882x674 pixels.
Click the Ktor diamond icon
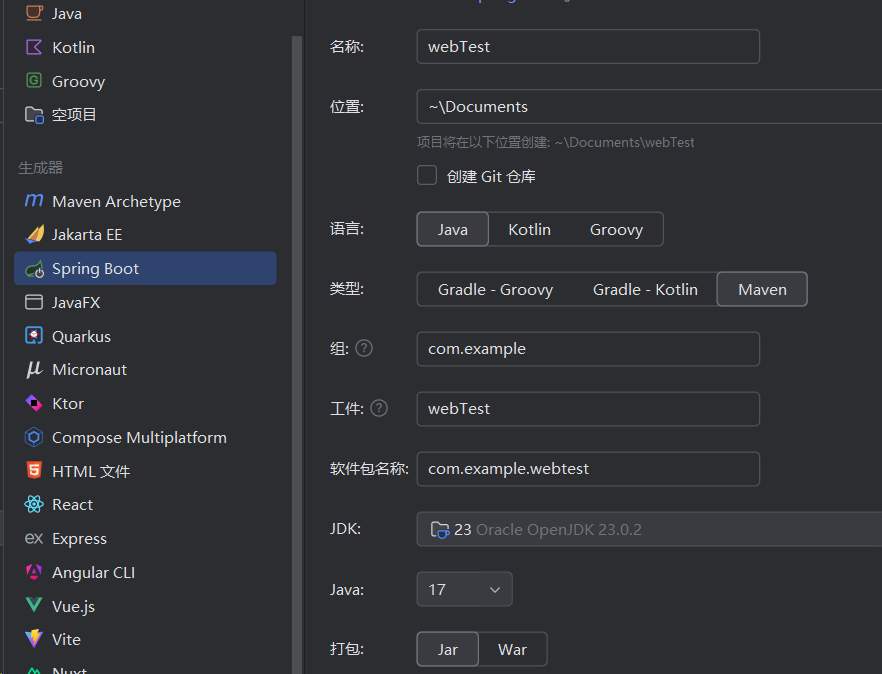point(34,403)
